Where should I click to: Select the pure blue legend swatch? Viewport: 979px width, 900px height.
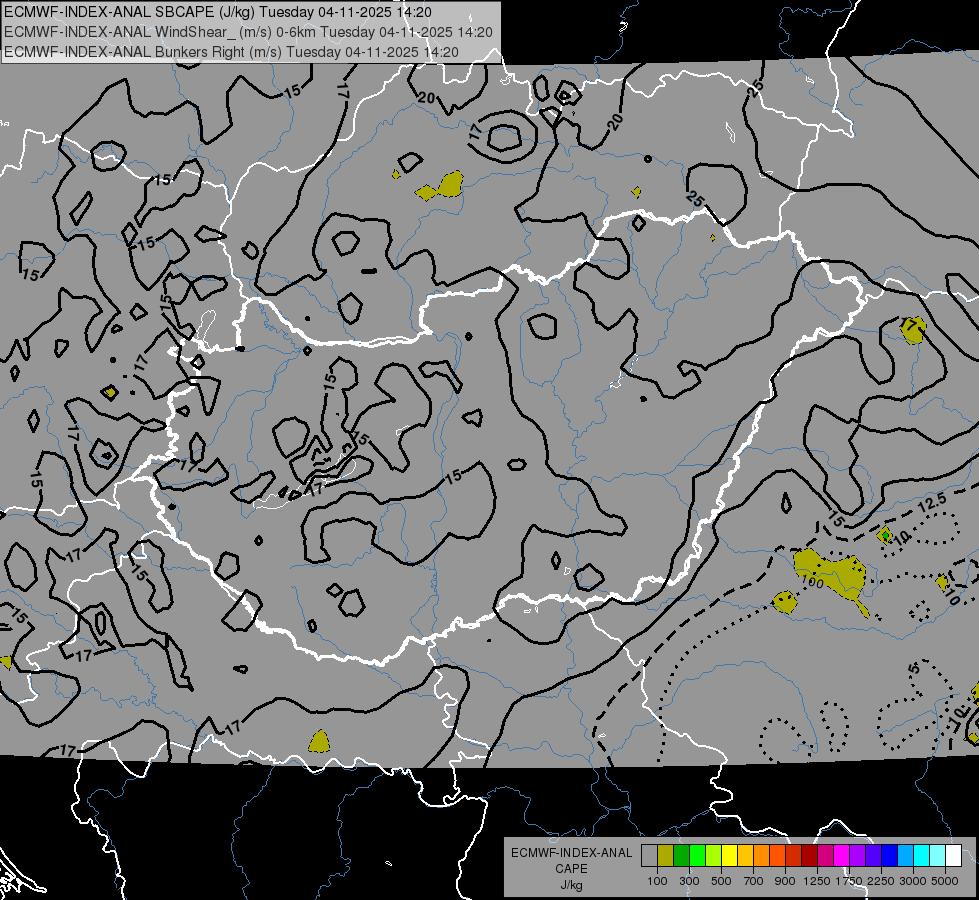pos(890,856)
